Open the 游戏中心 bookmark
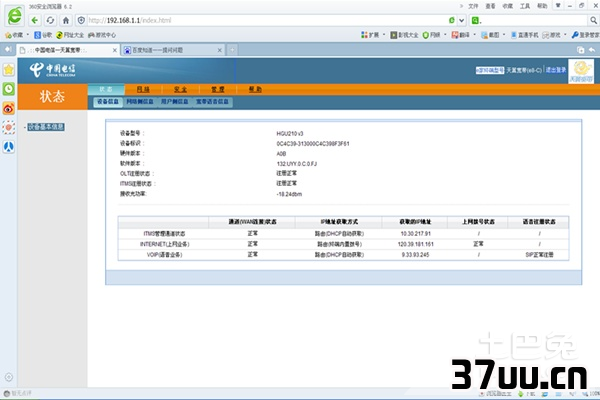 click(102, 35)
